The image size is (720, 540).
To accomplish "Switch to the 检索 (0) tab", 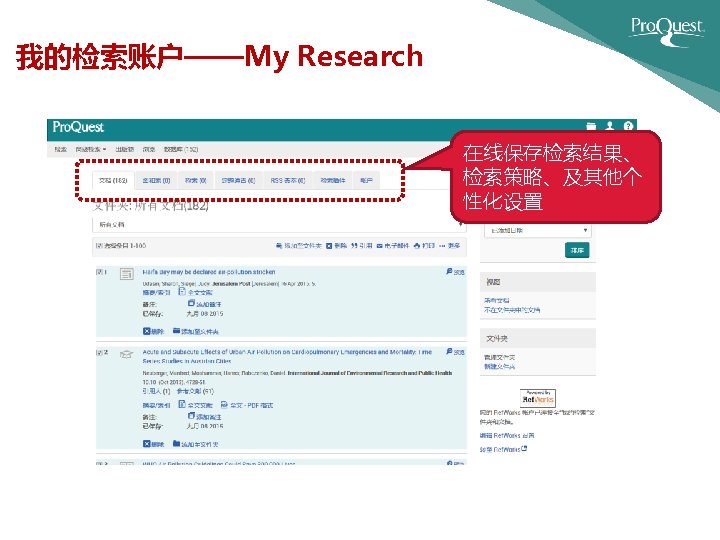I will pos(196,180).
